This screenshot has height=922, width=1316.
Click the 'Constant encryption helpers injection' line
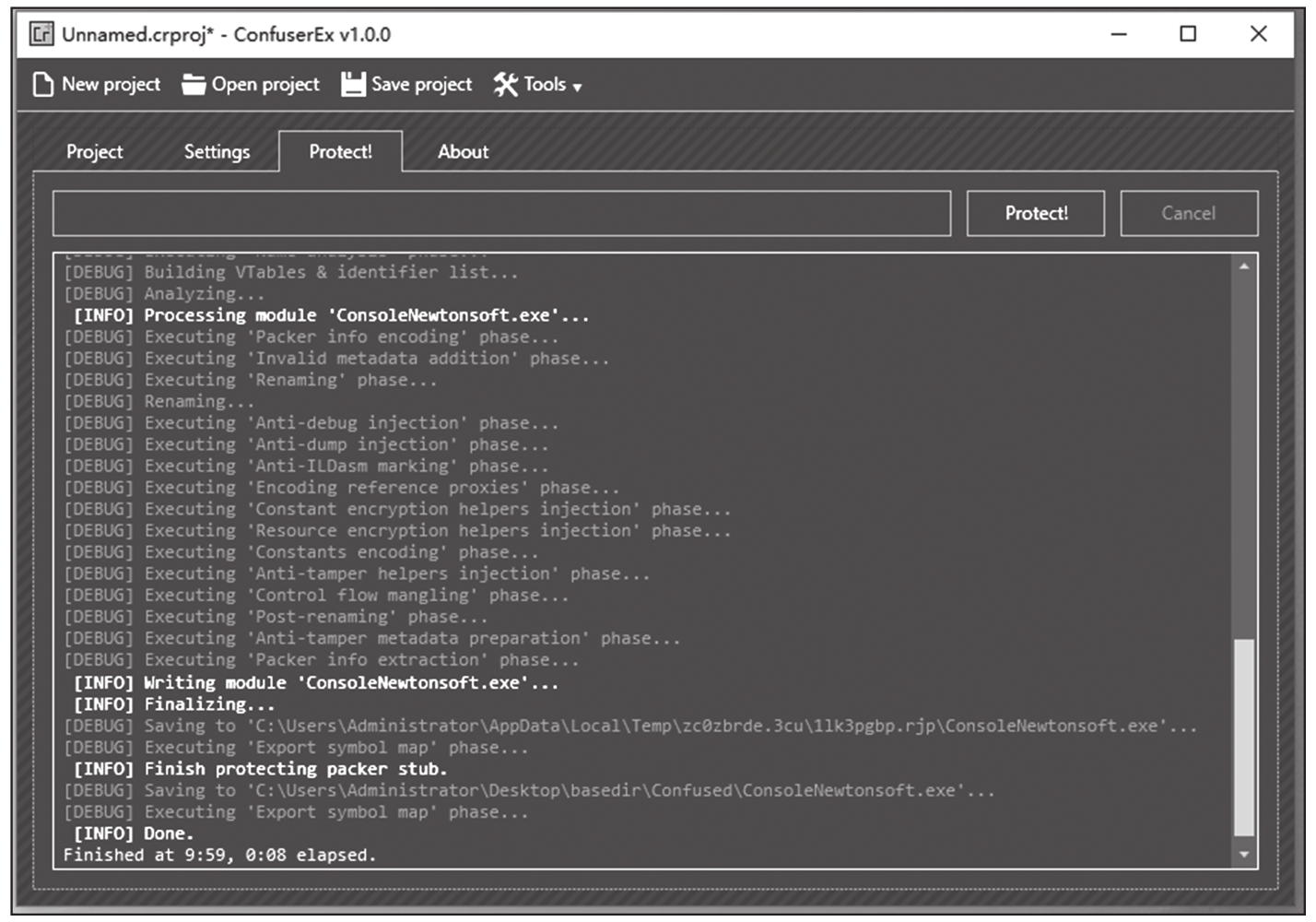pos(397,509)
